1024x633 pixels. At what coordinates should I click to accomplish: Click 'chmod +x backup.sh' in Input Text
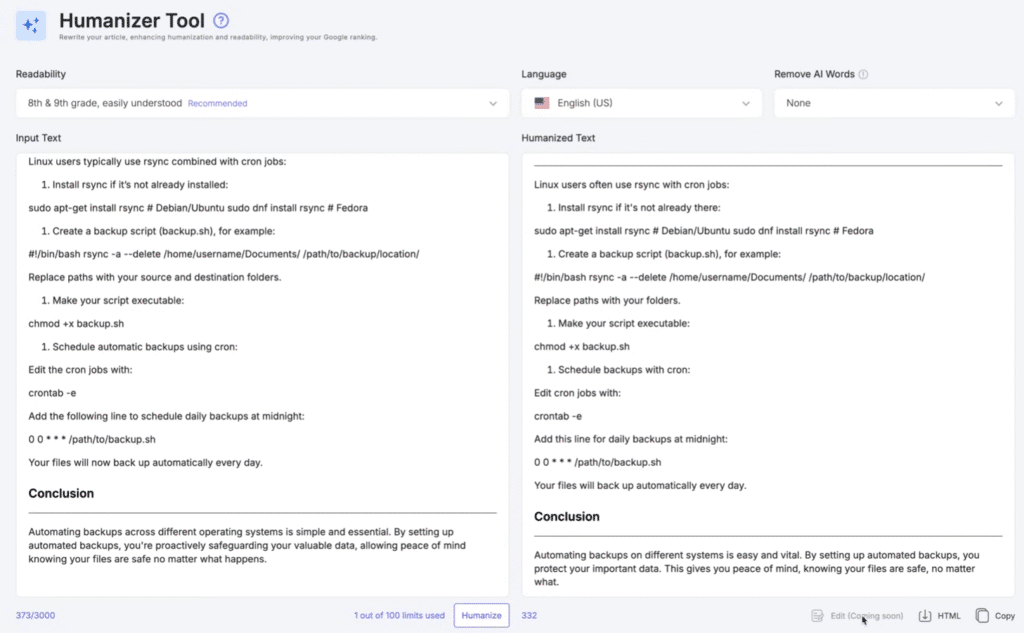[76, 323]
